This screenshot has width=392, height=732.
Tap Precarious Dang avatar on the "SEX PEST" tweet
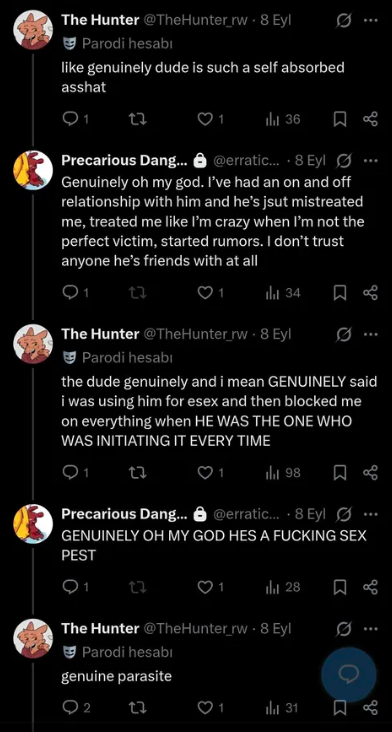(32, 523)
